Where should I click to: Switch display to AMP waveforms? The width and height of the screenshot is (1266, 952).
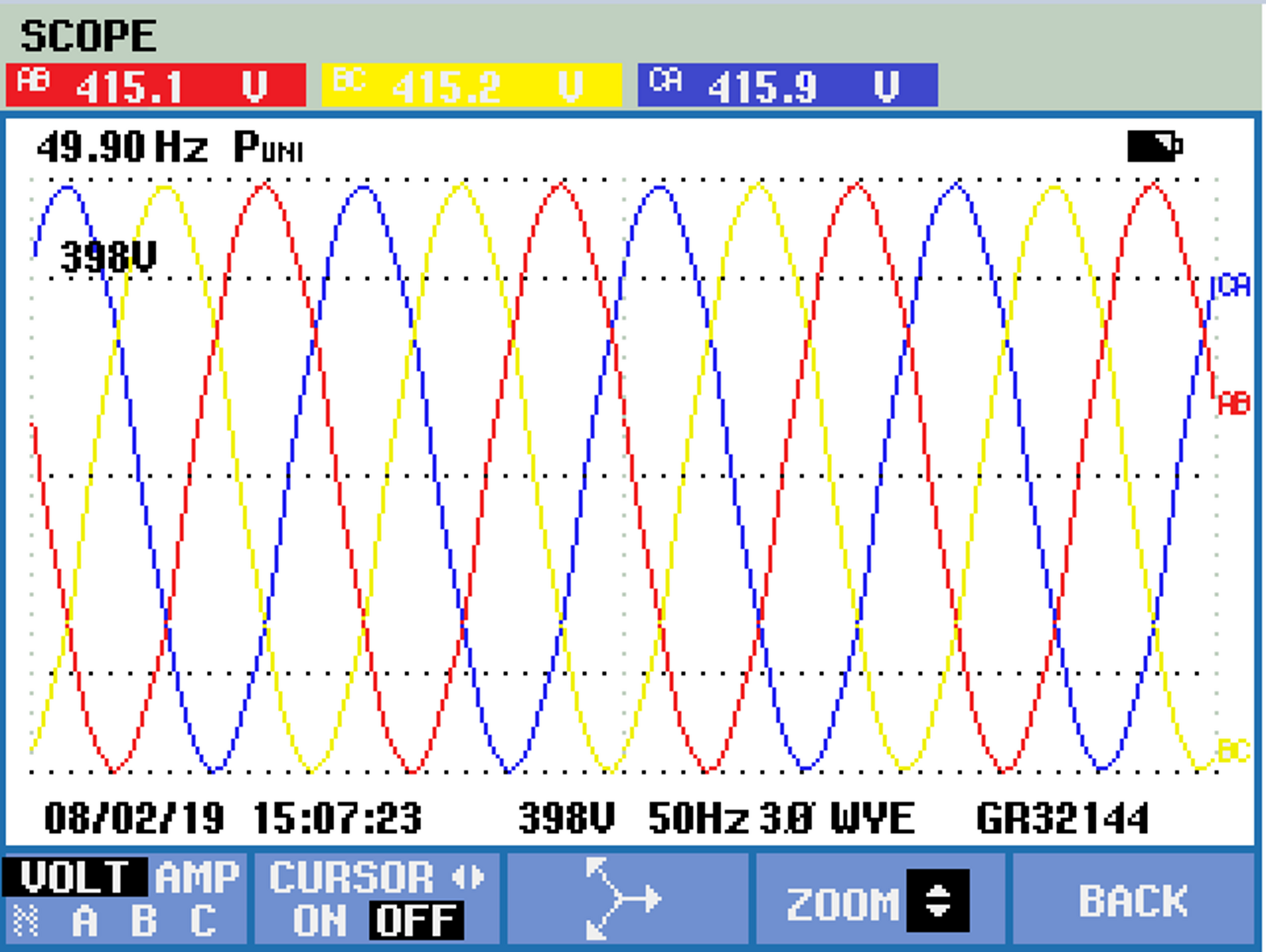197,877
